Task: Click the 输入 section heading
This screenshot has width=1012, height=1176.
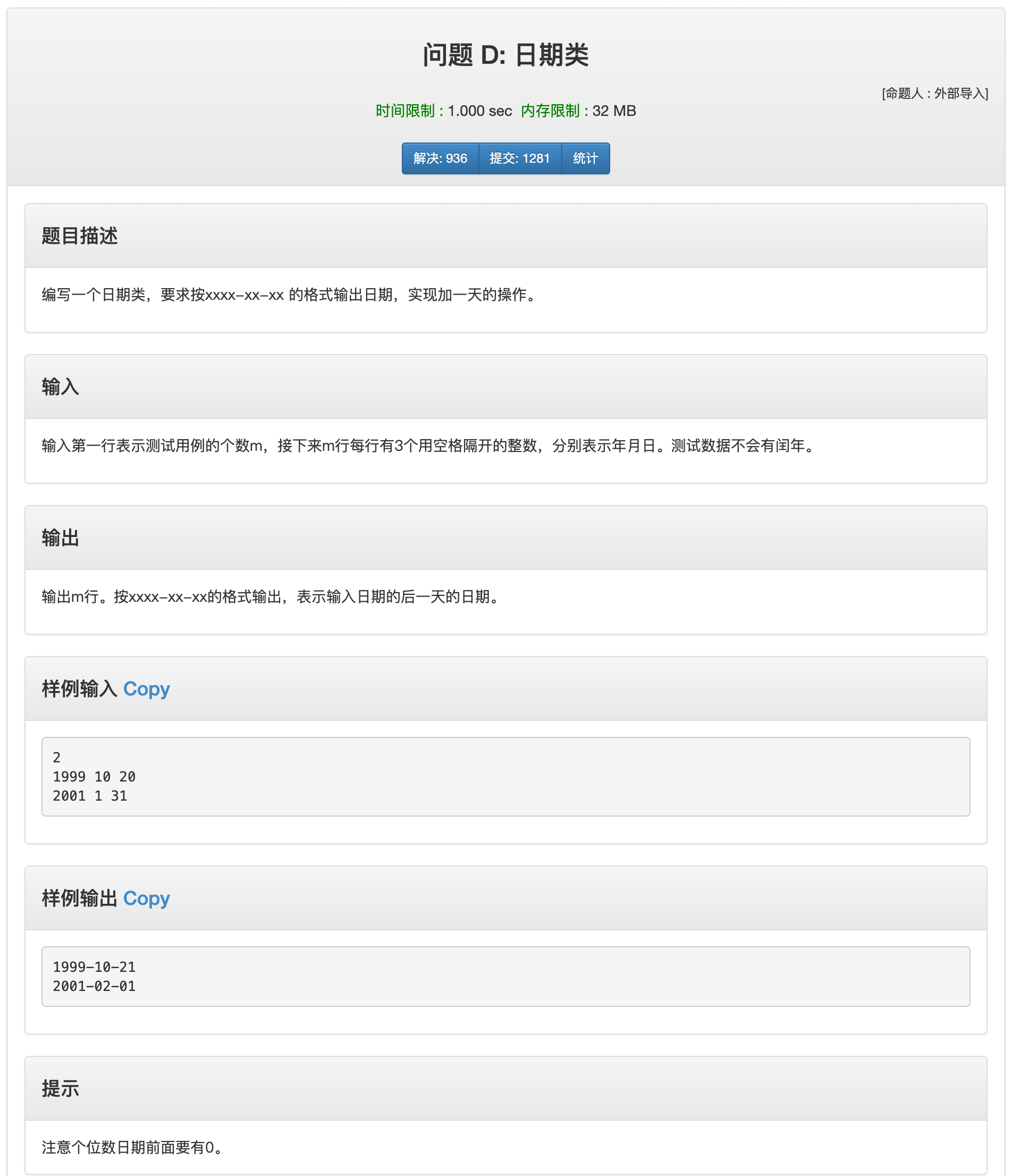Action: tap(60, 387)
